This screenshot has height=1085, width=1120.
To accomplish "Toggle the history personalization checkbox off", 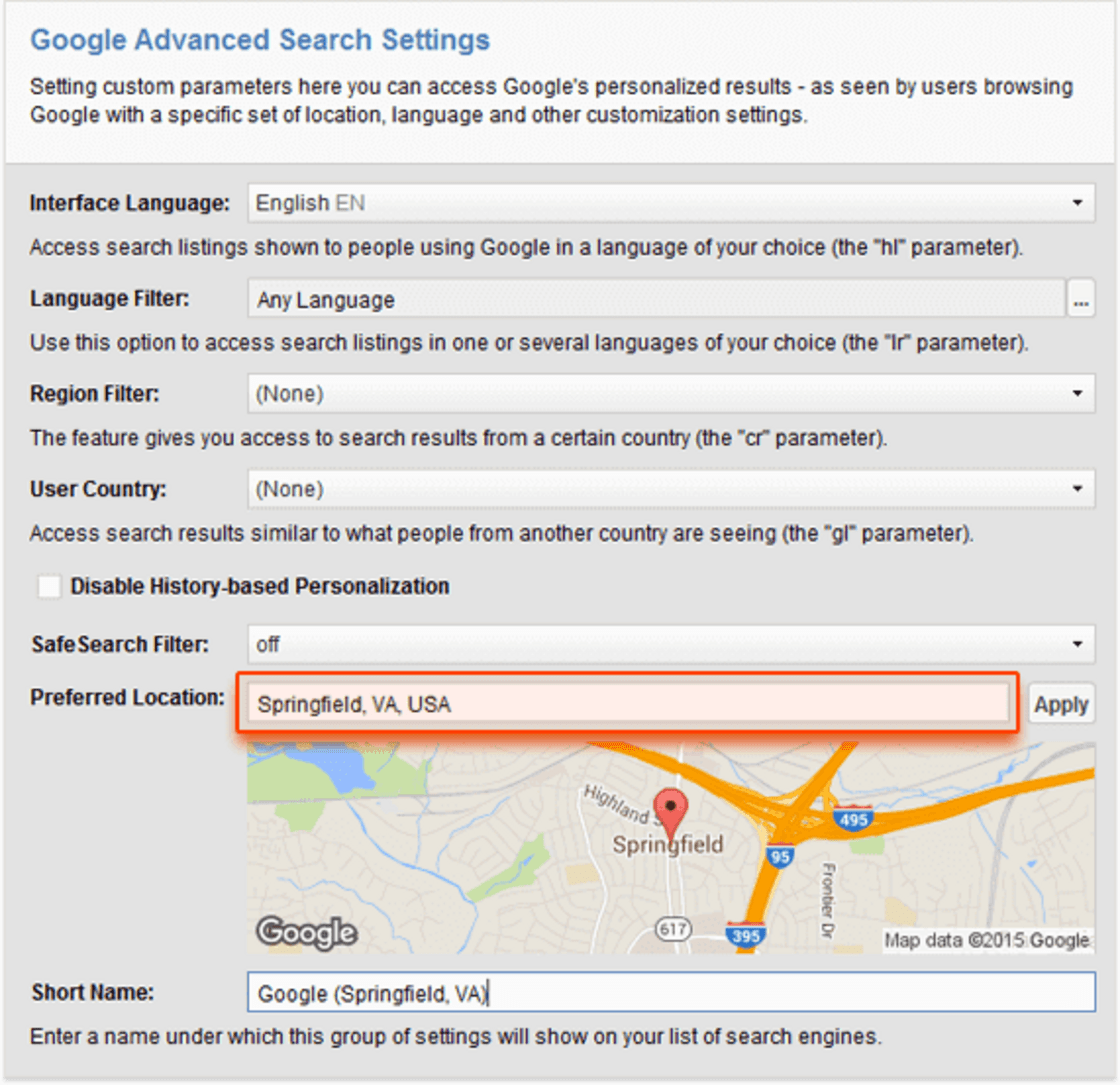I will coord(49,587).
